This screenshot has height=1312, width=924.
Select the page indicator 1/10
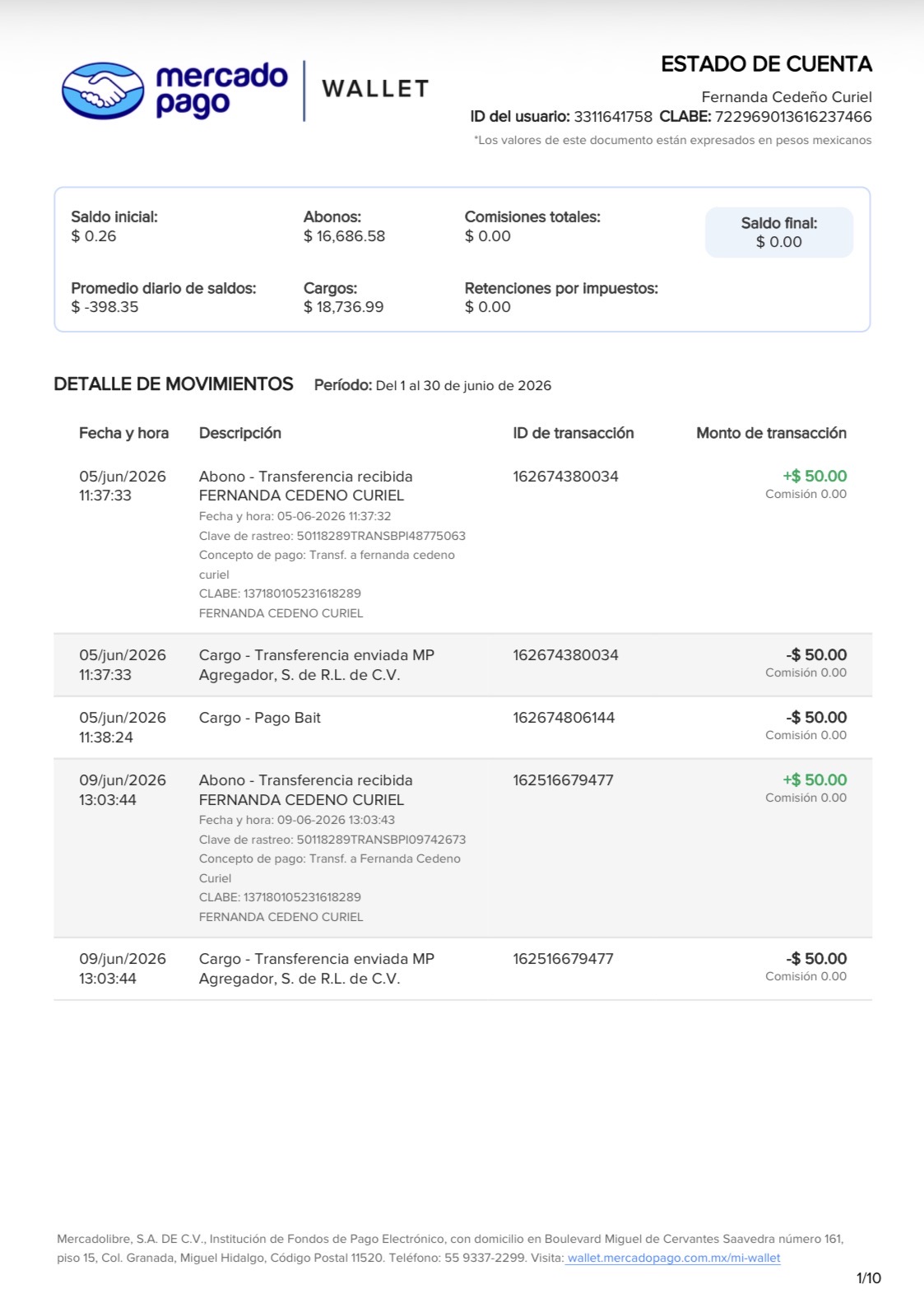click(x=869, y=1278)
